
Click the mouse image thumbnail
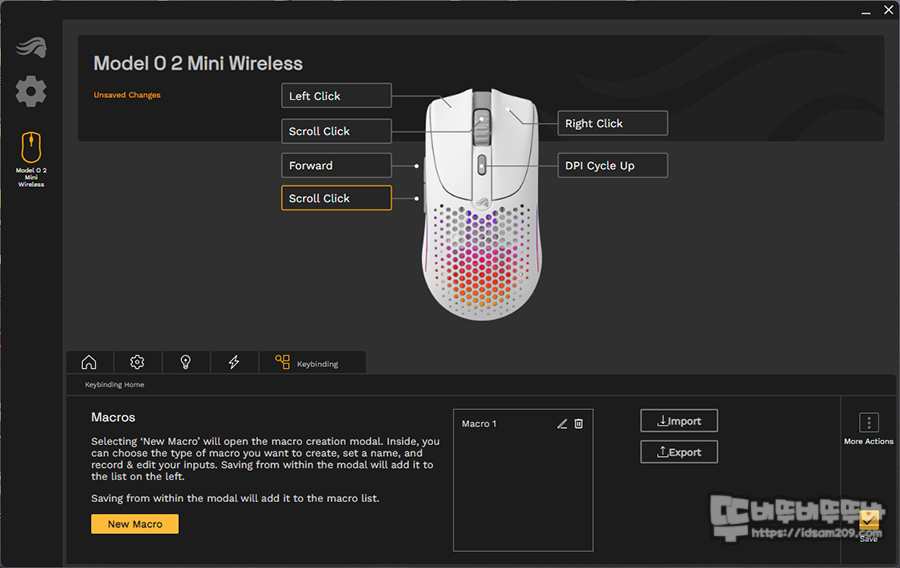[482, 204]
